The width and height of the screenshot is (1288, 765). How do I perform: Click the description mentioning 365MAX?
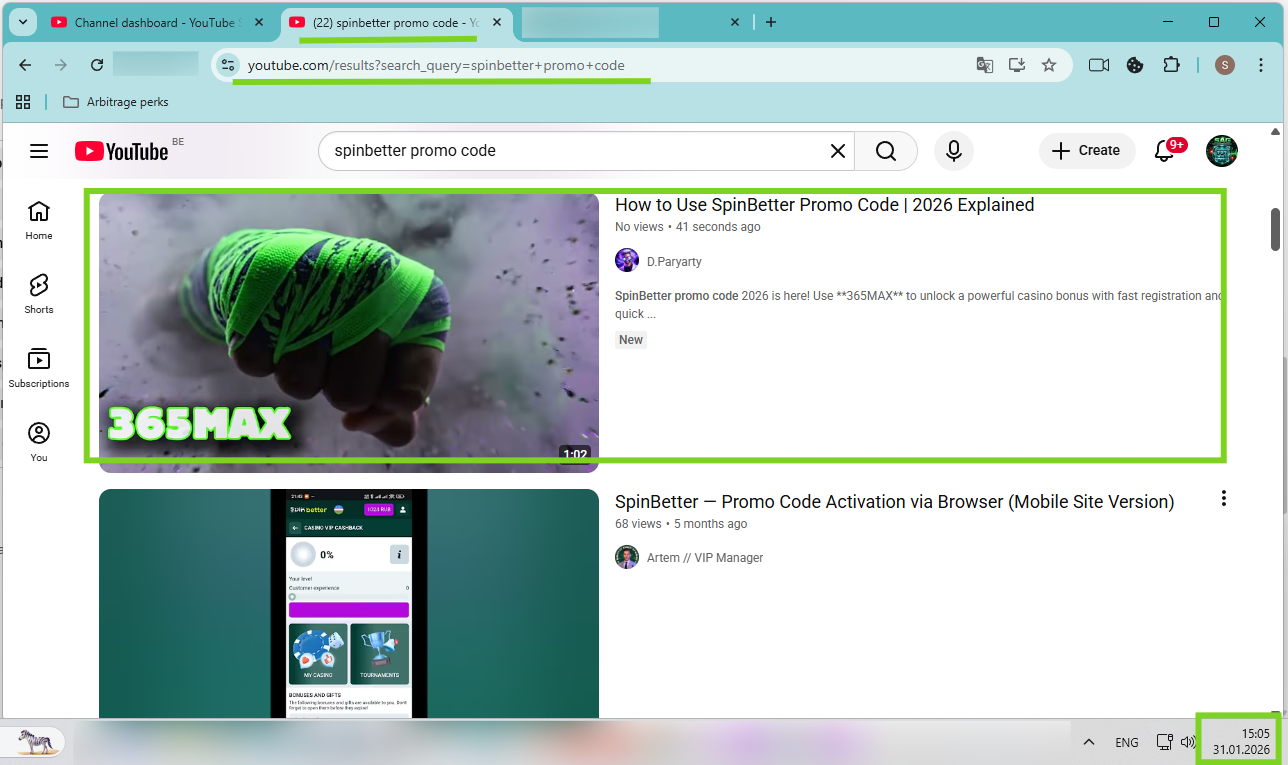click(919, 305)
